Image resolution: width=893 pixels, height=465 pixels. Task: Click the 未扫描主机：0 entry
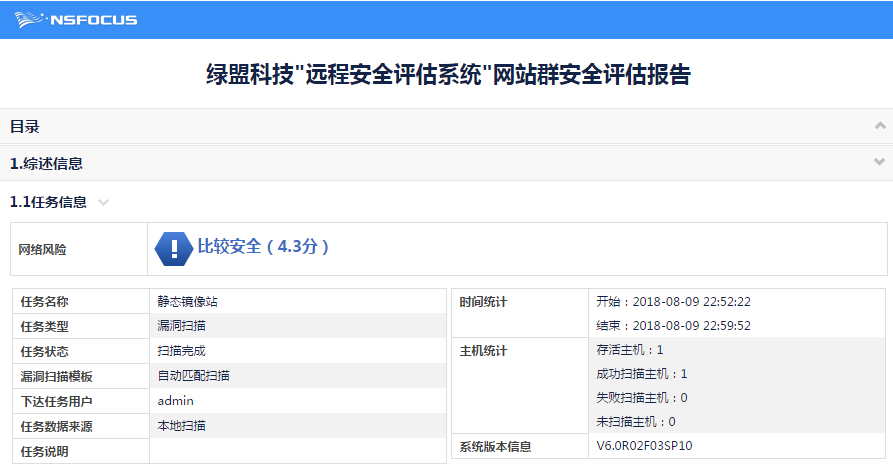pyautogui.click(x=636, y=422)
